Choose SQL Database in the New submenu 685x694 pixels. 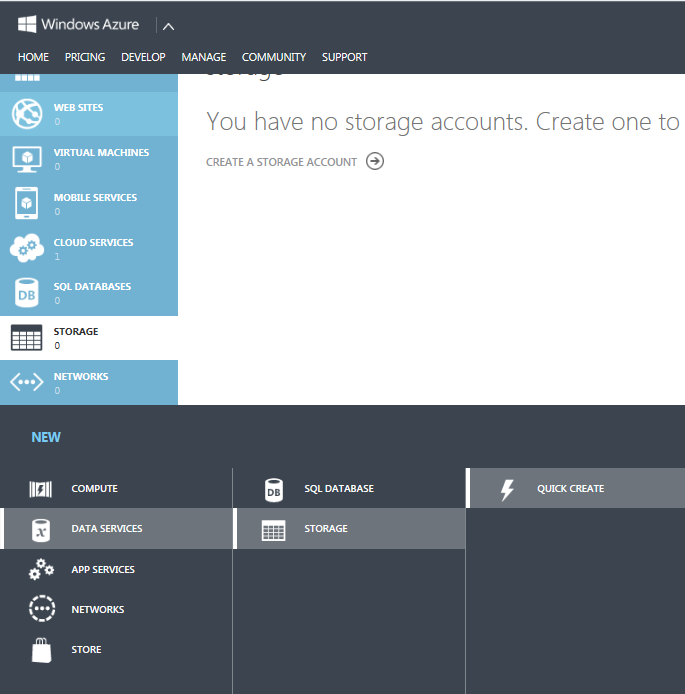click(338, 489)
